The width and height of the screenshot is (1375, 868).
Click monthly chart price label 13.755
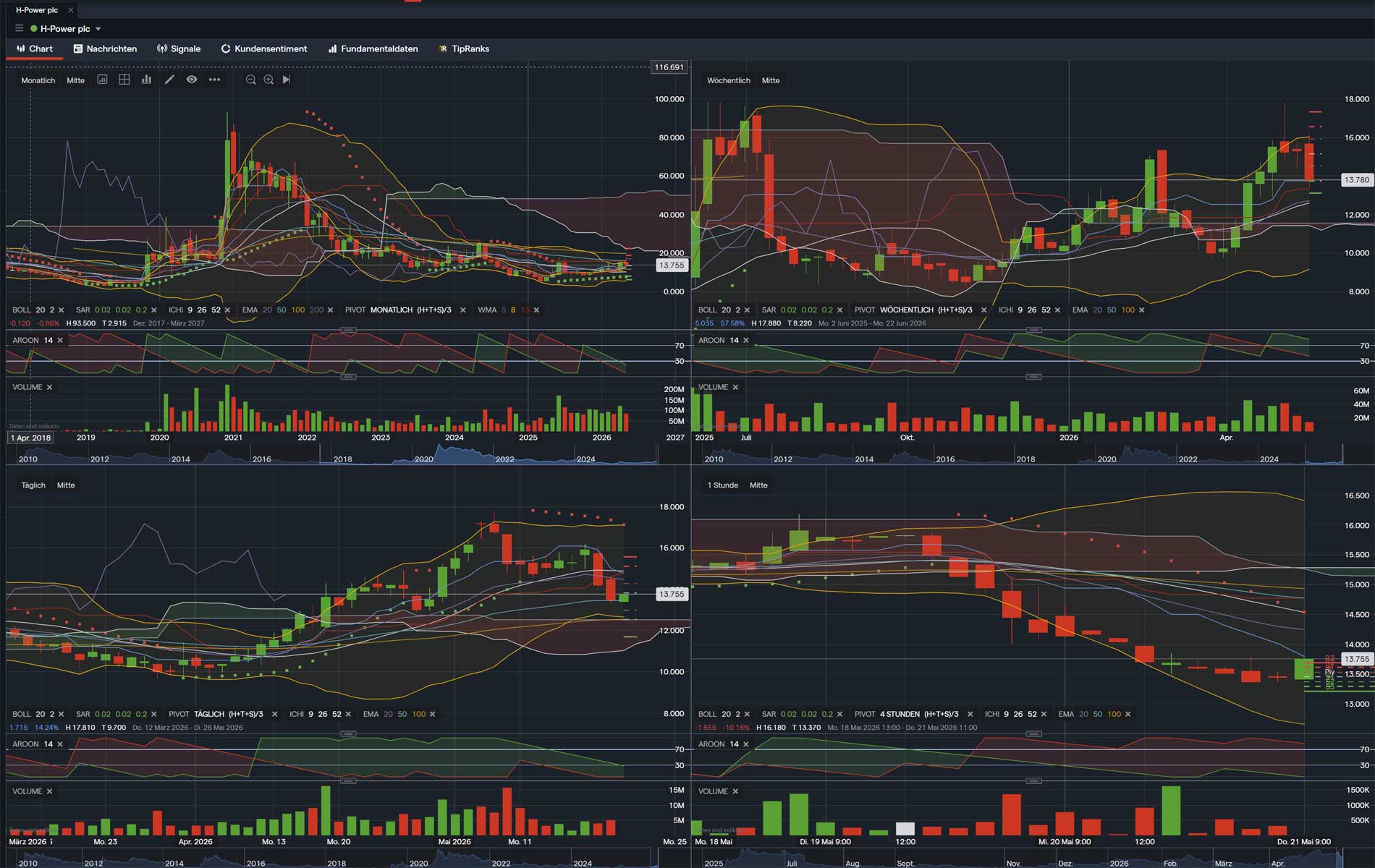click(672, 265)
